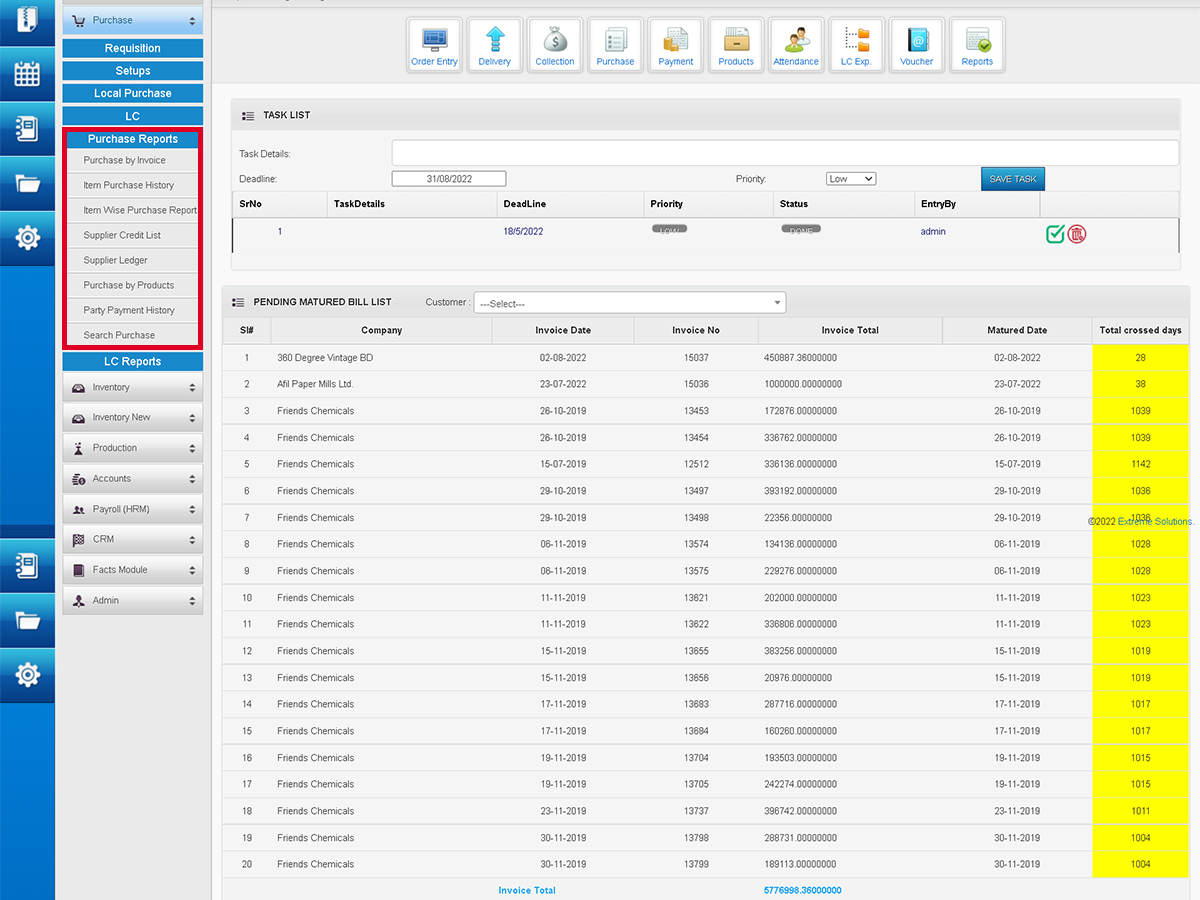
Task: Click the Voucher icon
Action: click(x=916, y=45)
